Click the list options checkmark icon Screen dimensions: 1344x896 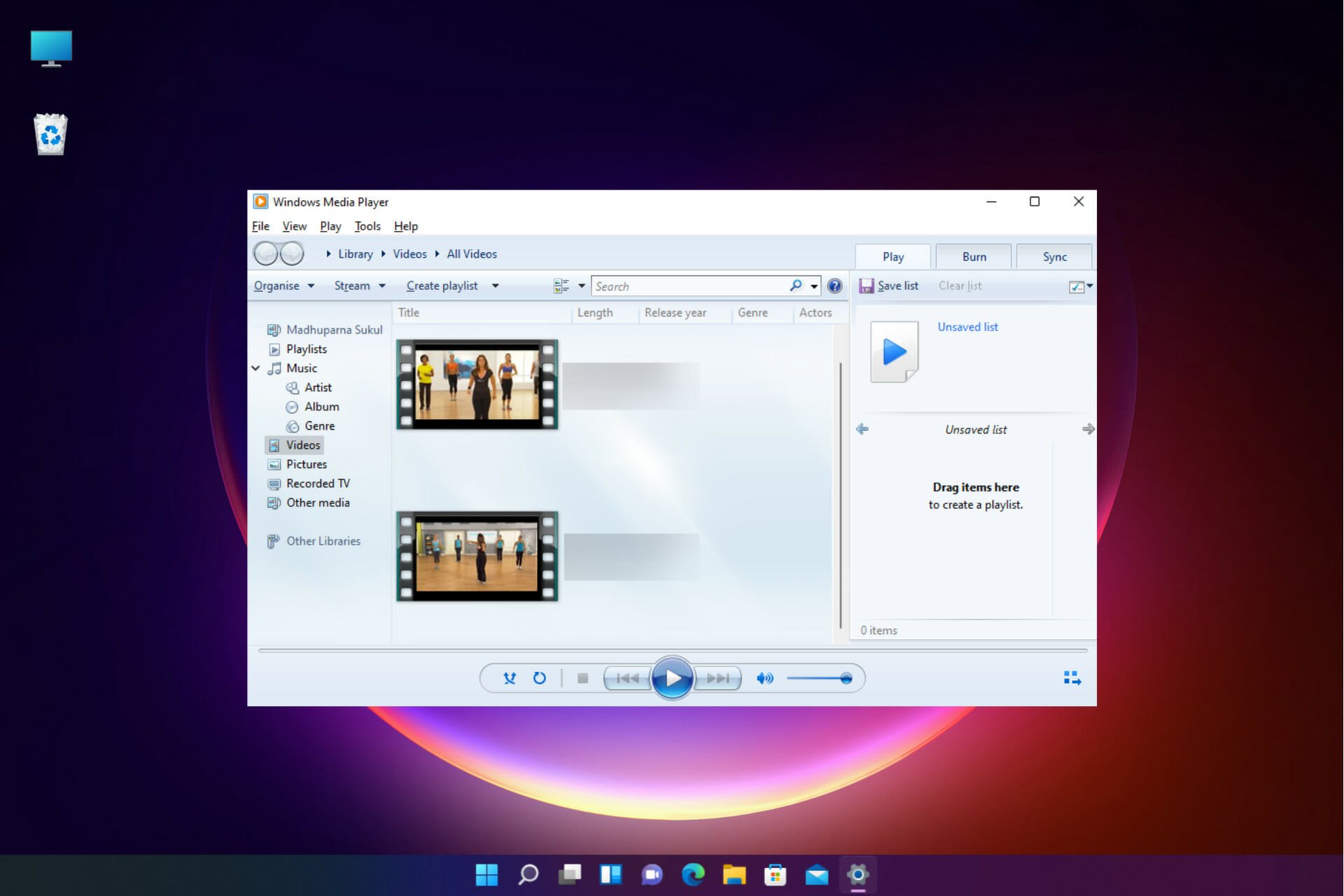pos(1077,286)
